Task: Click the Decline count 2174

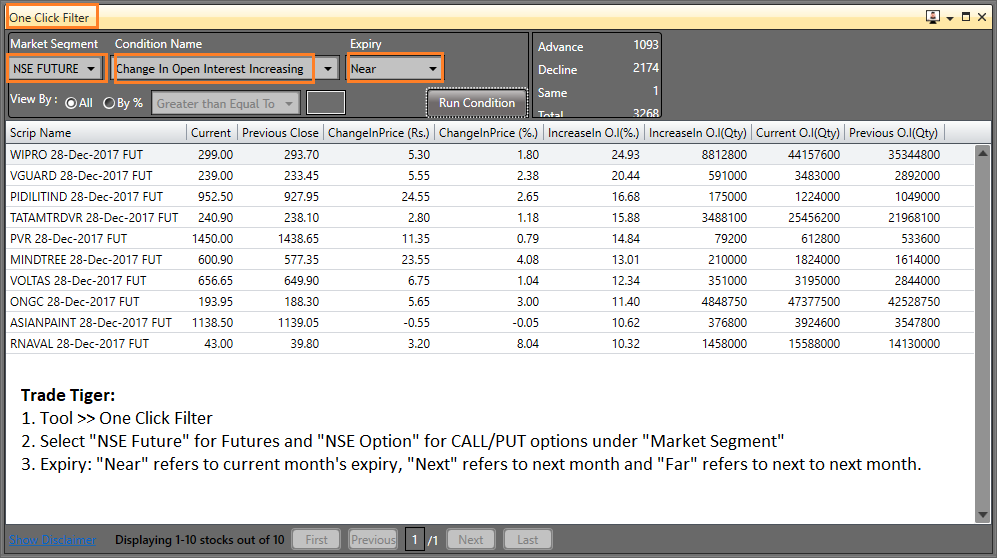Action: (645, 68)
